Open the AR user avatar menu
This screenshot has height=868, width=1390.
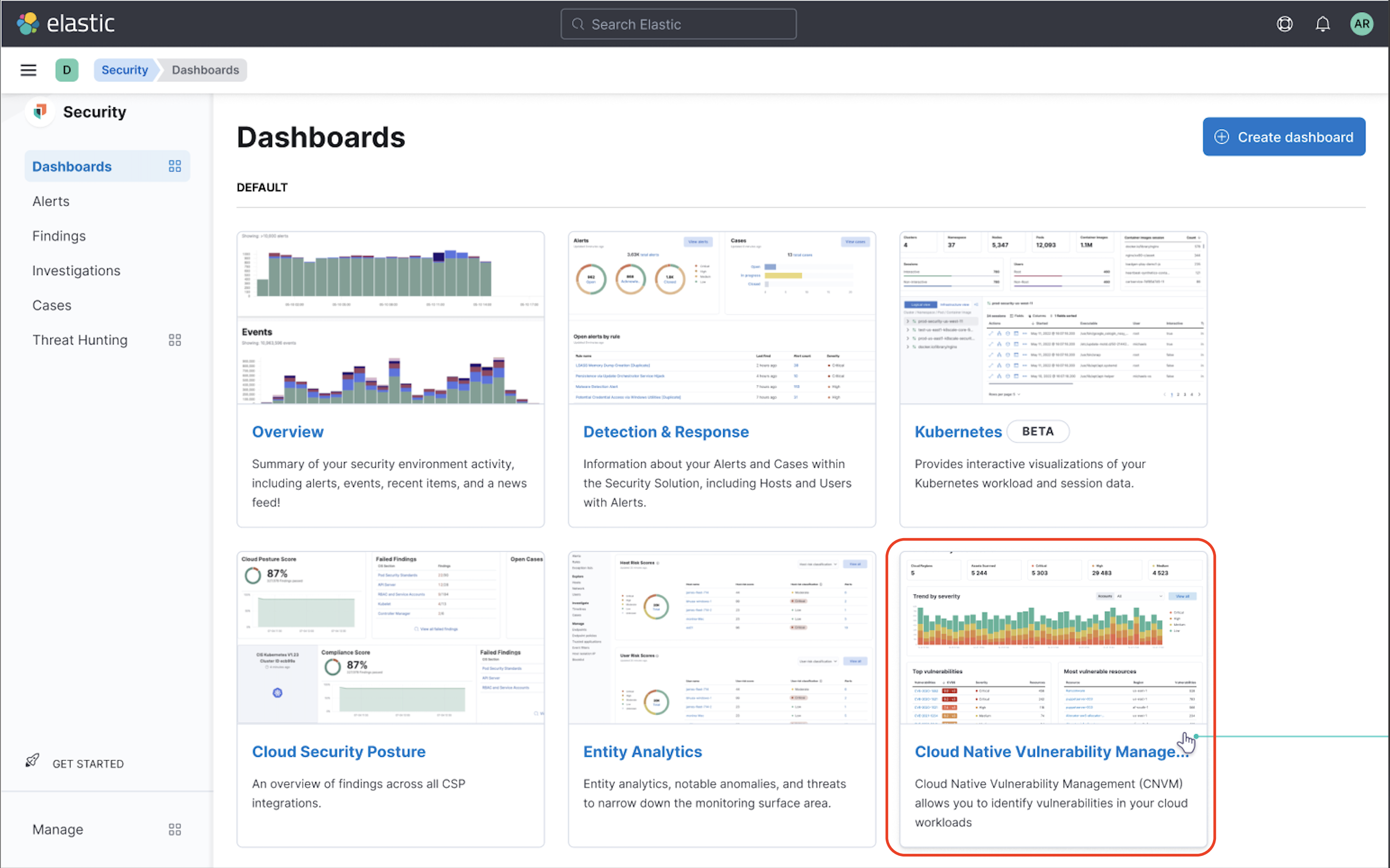[x=1362, y=24]
